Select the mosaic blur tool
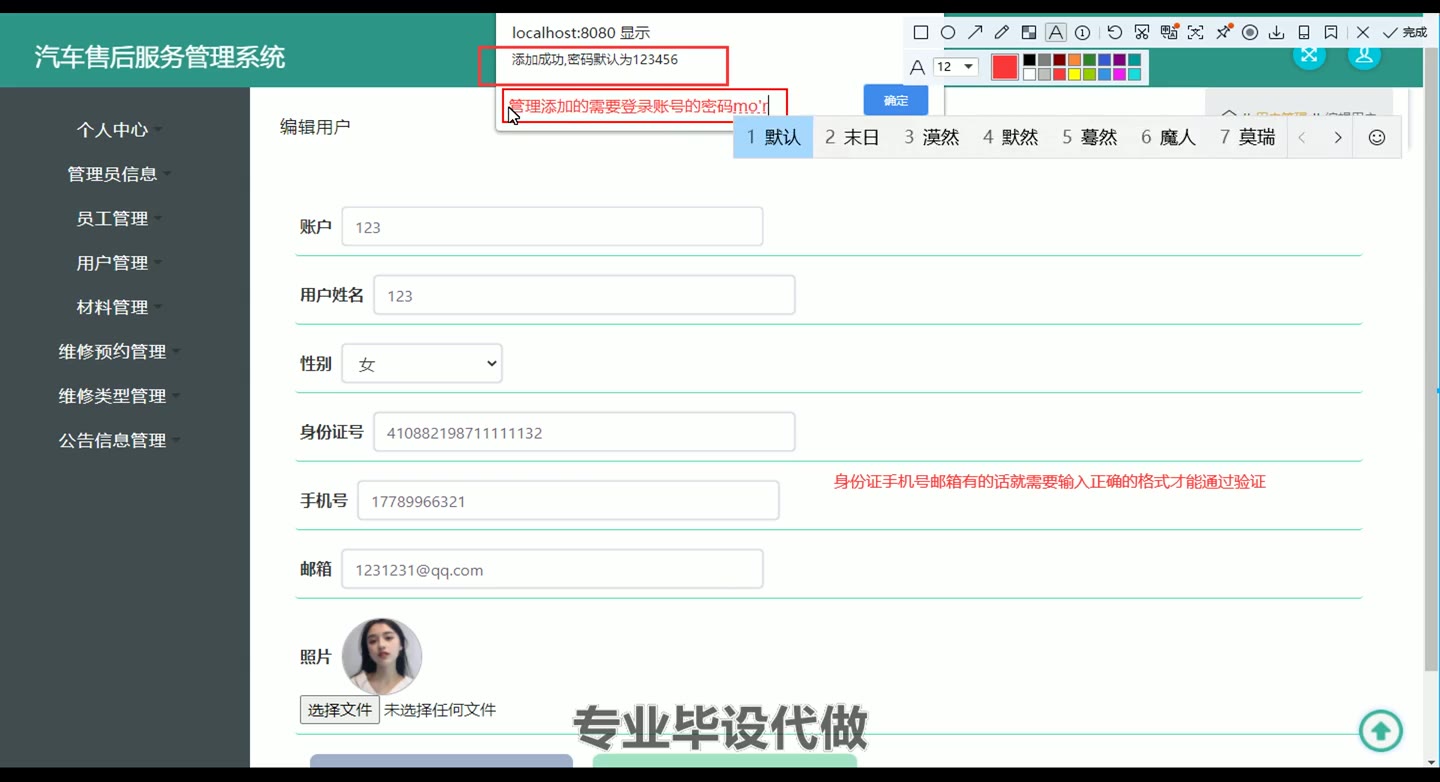 coord(1029,32)
